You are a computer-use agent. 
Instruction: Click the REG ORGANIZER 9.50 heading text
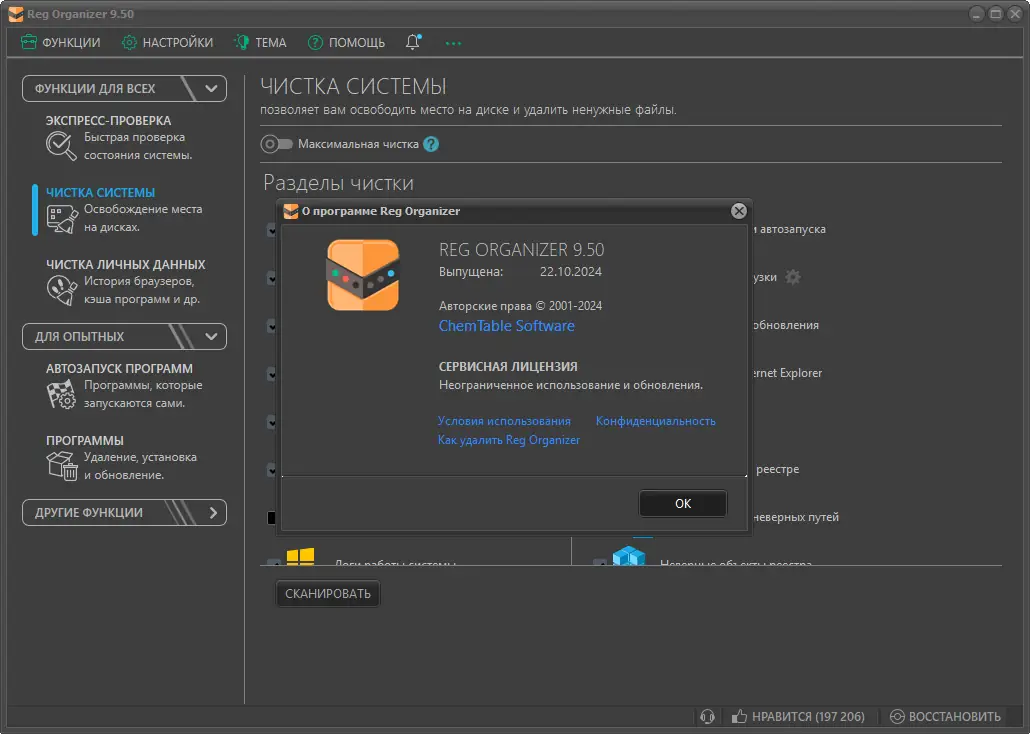pos(522,250)
